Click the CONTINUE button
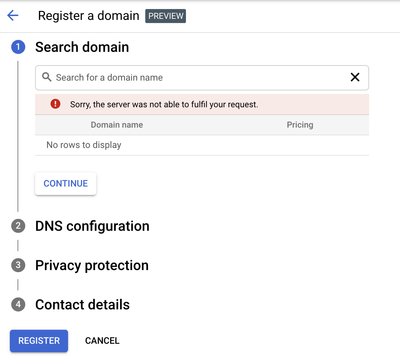 66,184
